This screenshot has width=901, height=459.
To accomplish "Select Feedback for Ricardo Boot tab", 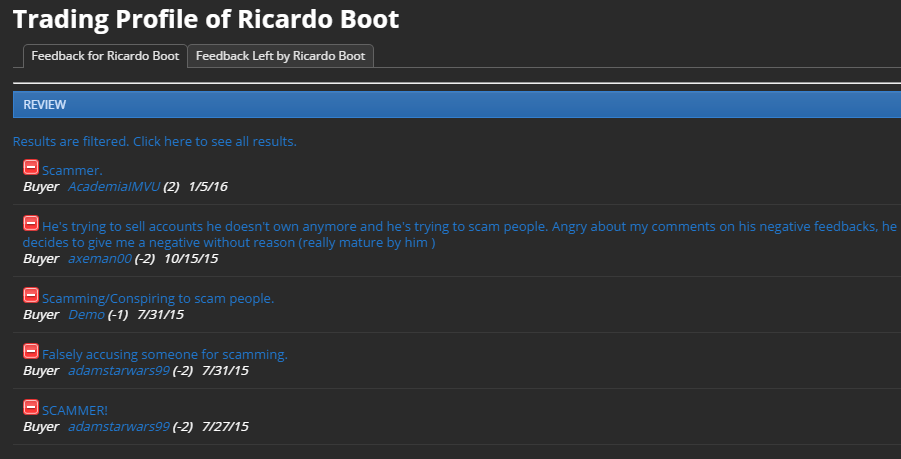I will 105,56.
